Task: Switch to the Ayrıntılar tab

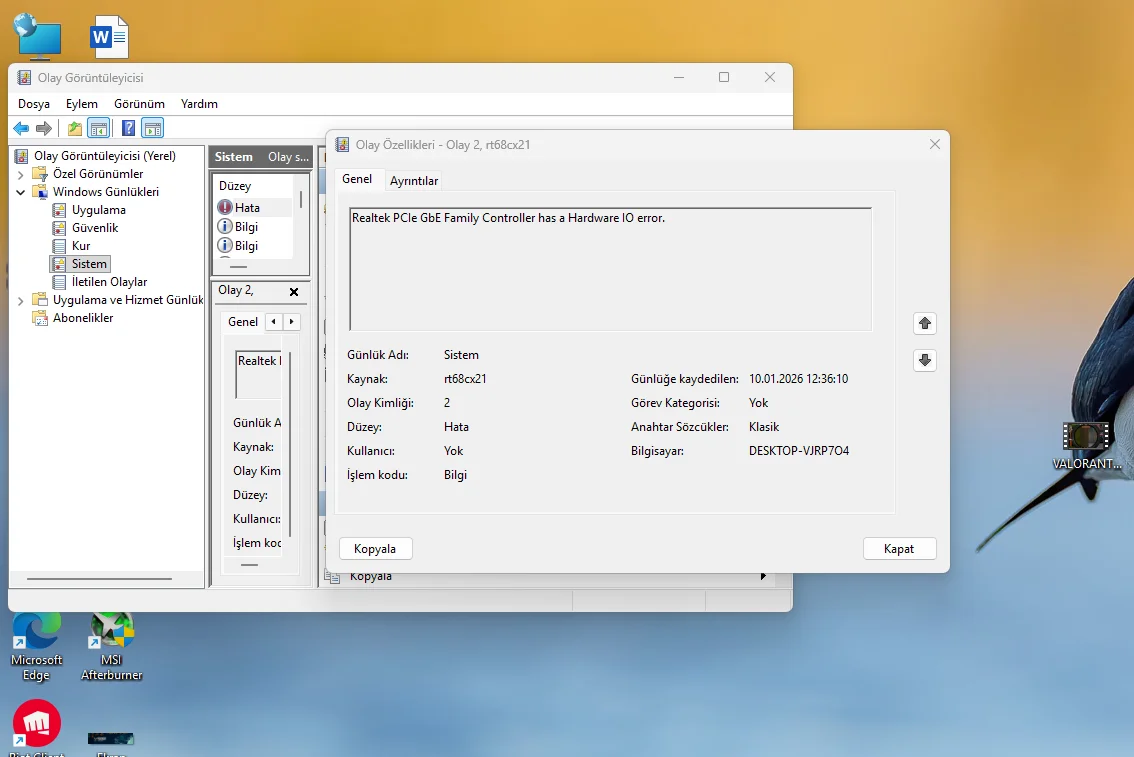Action: [x=414, y=181]
